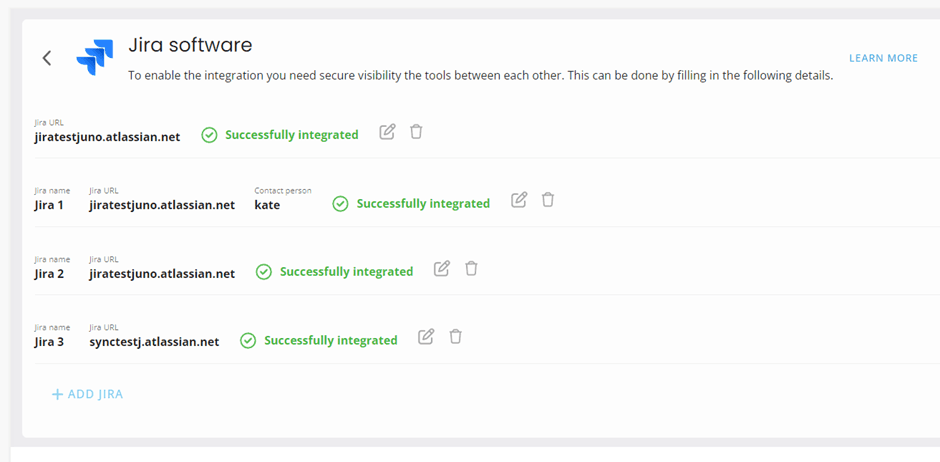940x462 pixels.
Task: Delete the Jira 3 integration
Action: [x=456, y=337]
